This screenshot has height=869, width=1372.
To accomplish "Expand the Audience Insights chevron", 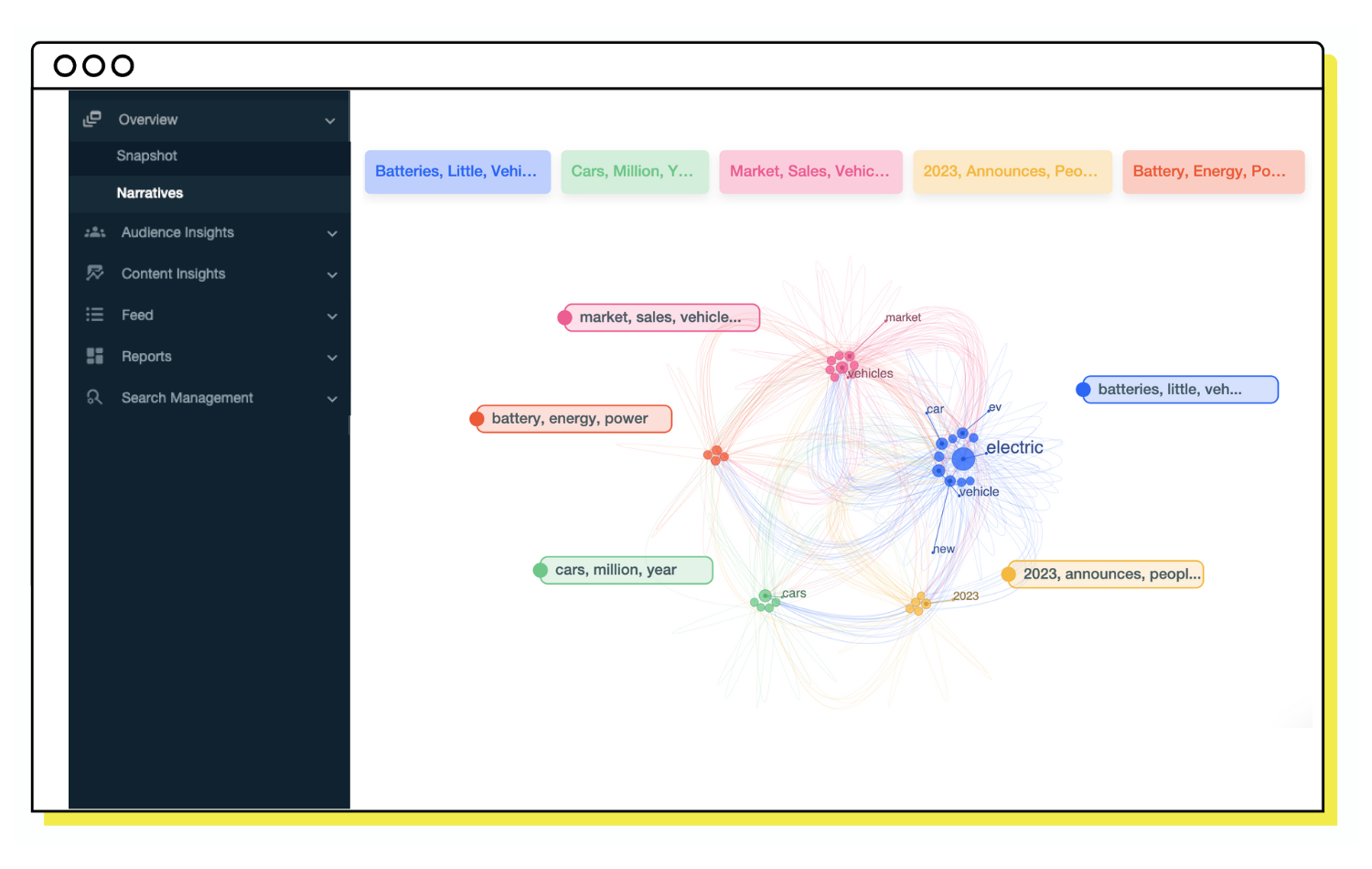I will click(332, 233).
